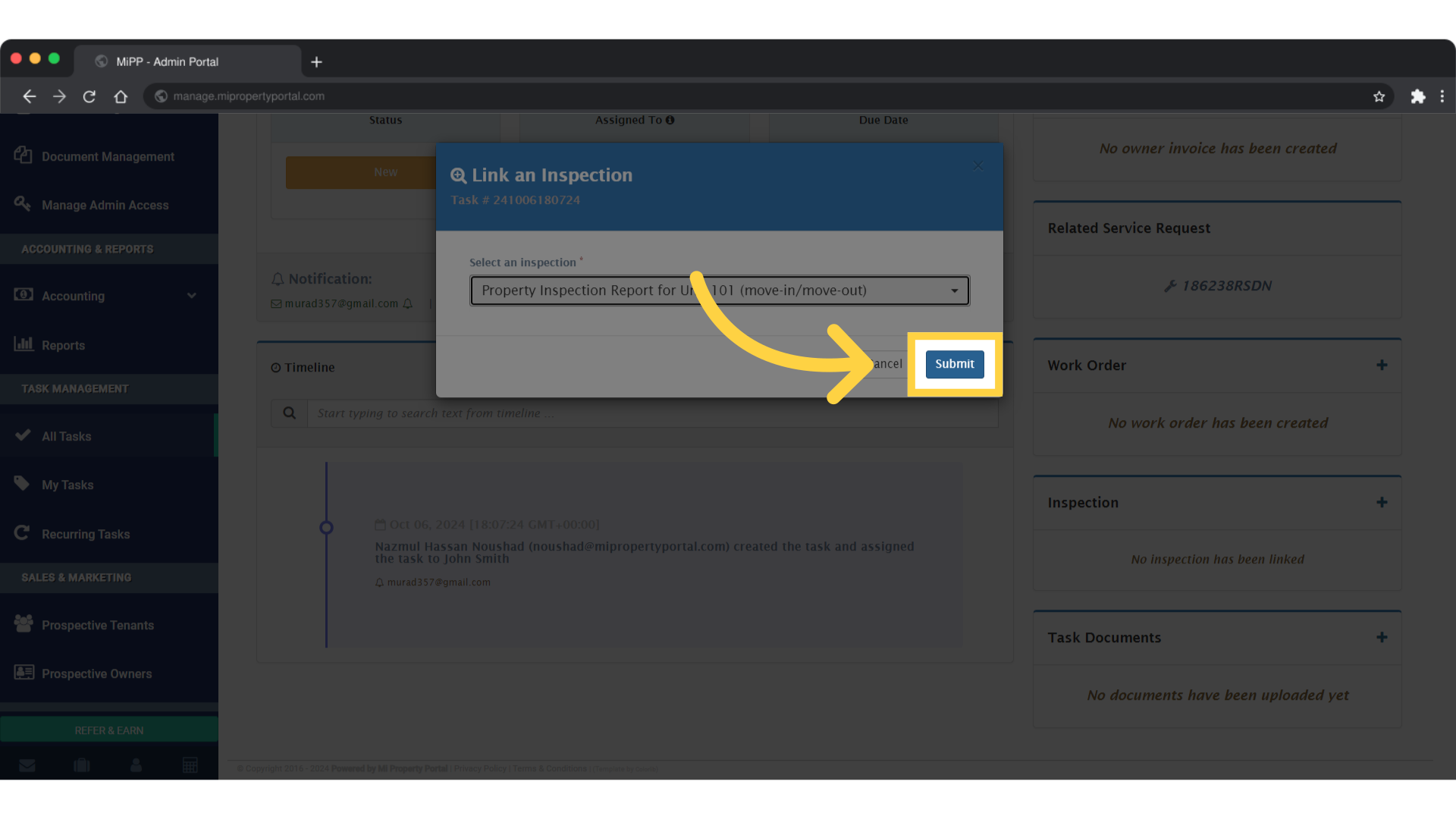
Task: Click the REFER & EARN button
Action: pos(109,730)
